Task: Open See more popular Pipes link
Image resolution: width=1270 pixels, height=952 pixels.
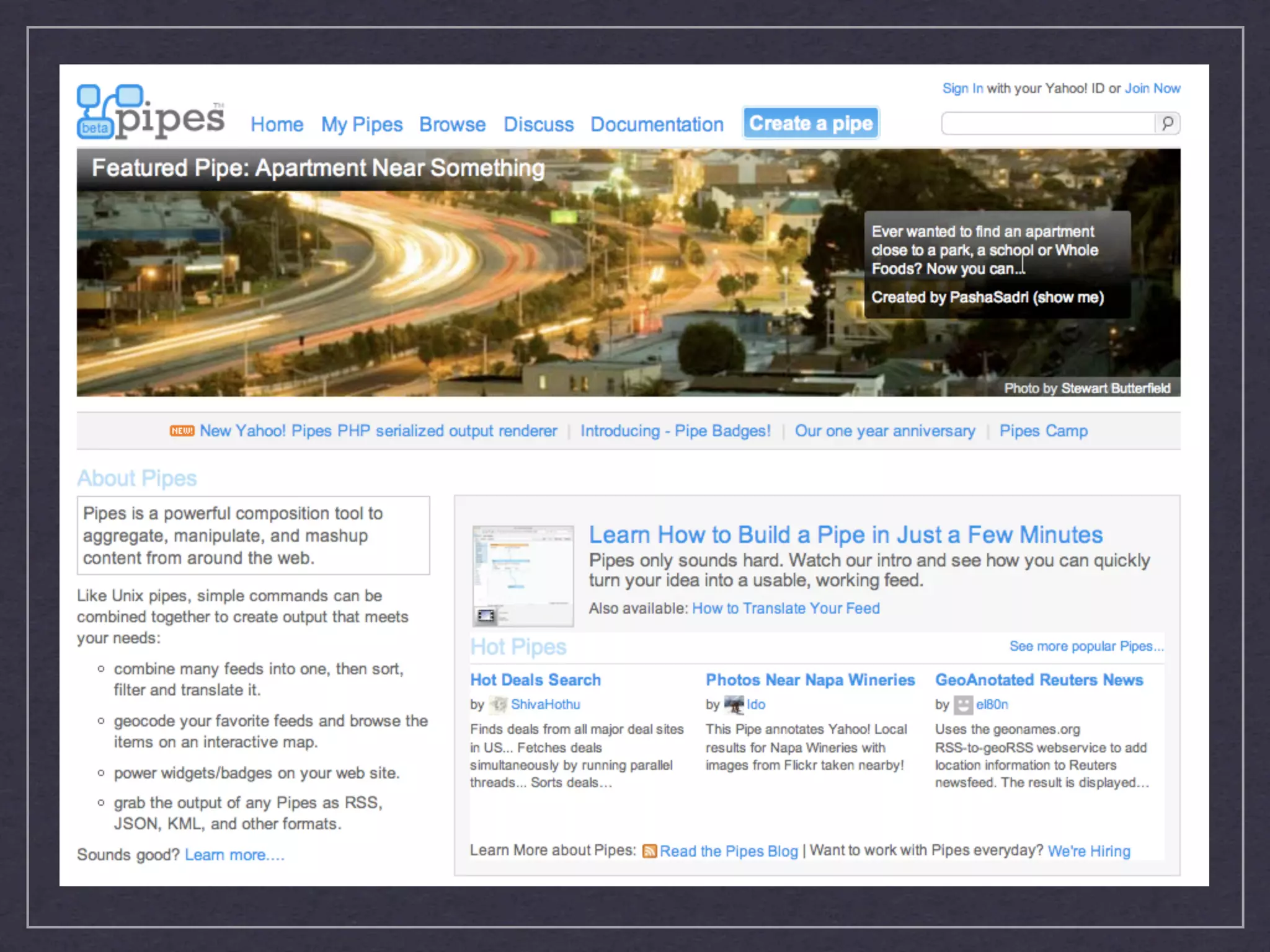Action: click(1086, 646)
